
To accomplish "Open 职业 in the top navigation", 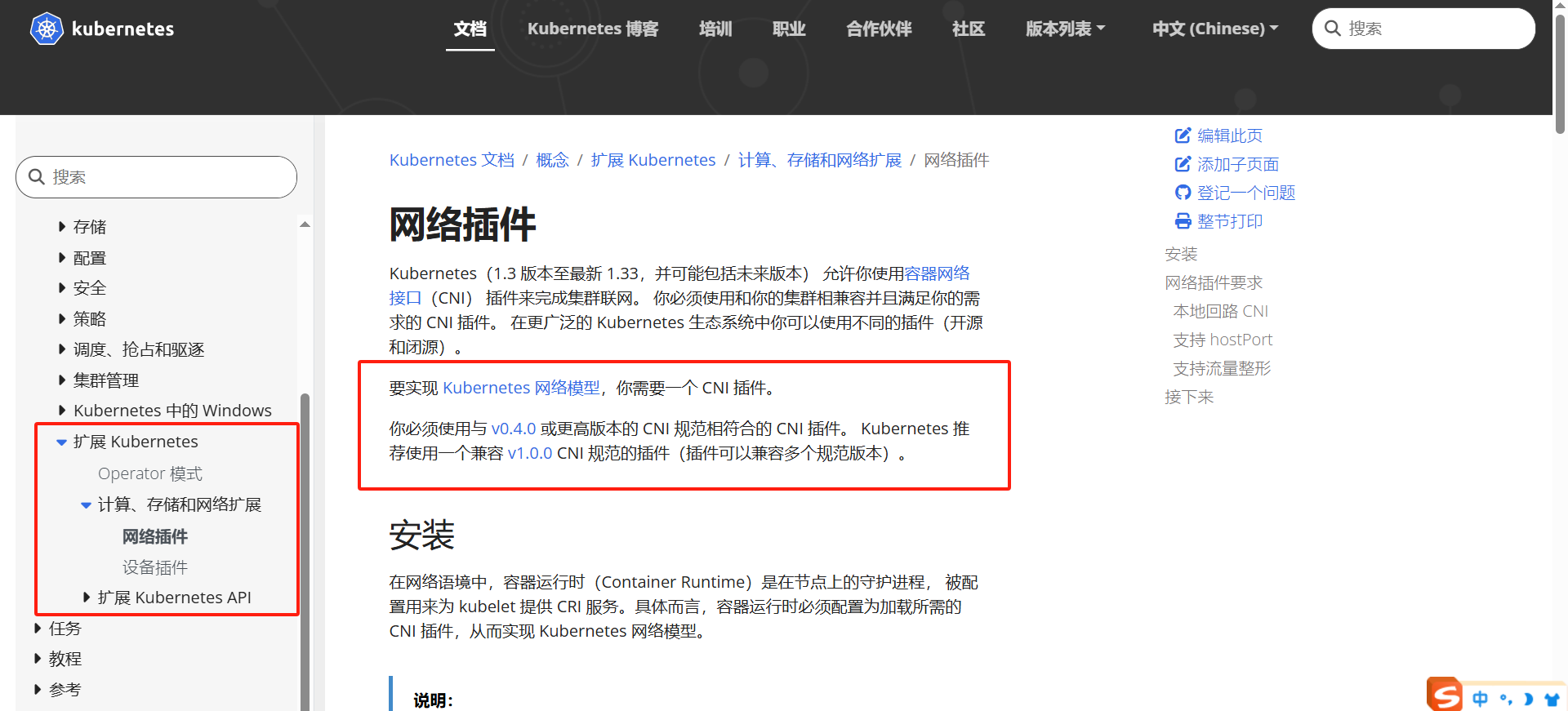I will (789, 29).
